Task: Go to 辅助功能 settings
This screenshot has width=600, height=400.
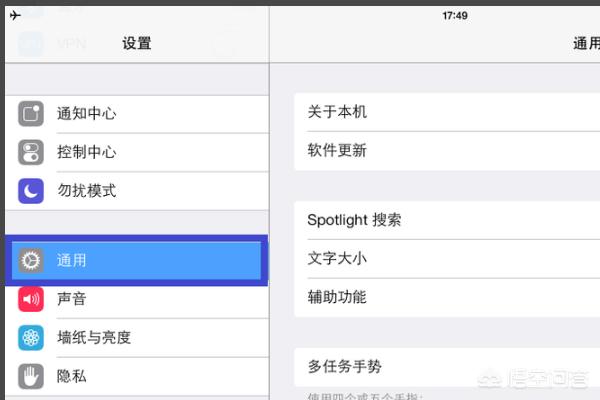Action: pos(337,297)
